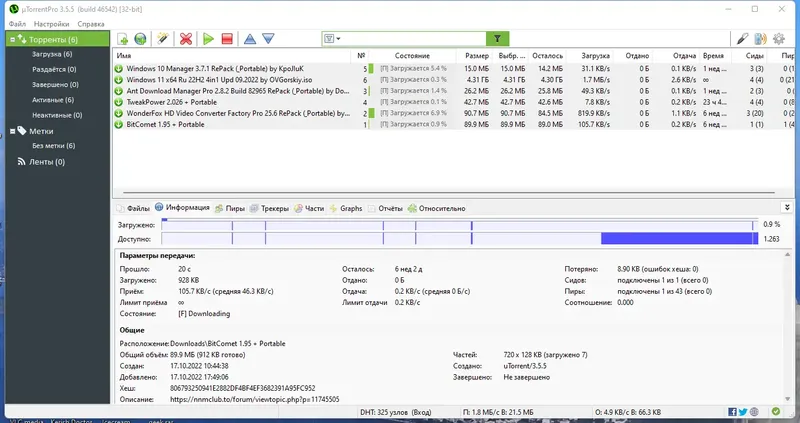This screenshot has height=423, width=800.
Task: Click the pen-shaped icon beside the Remote icon
Action: 742,39
